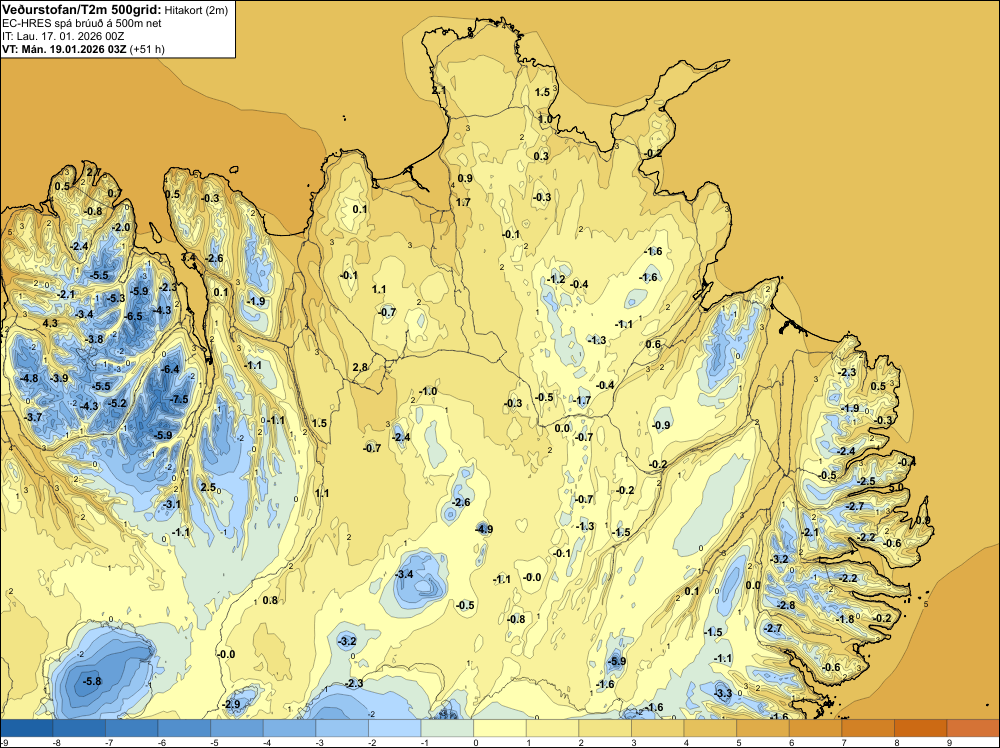The image size is (1000, 748).
Task: Pick the legend swatch between -4 and -3
Action: (290, 728)
